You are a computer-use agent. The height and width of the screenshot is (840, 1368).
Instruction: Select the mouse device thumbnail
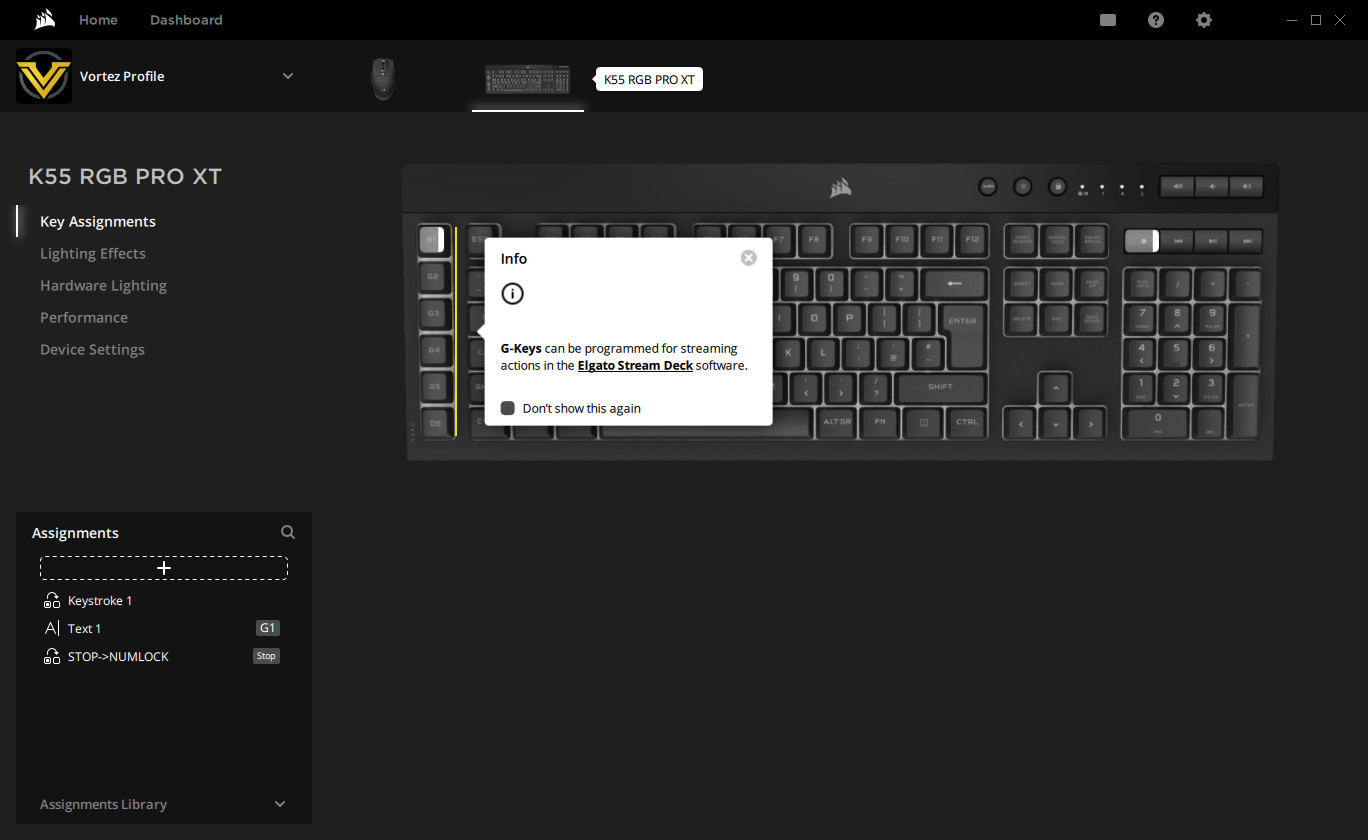[x=383, y=78]
